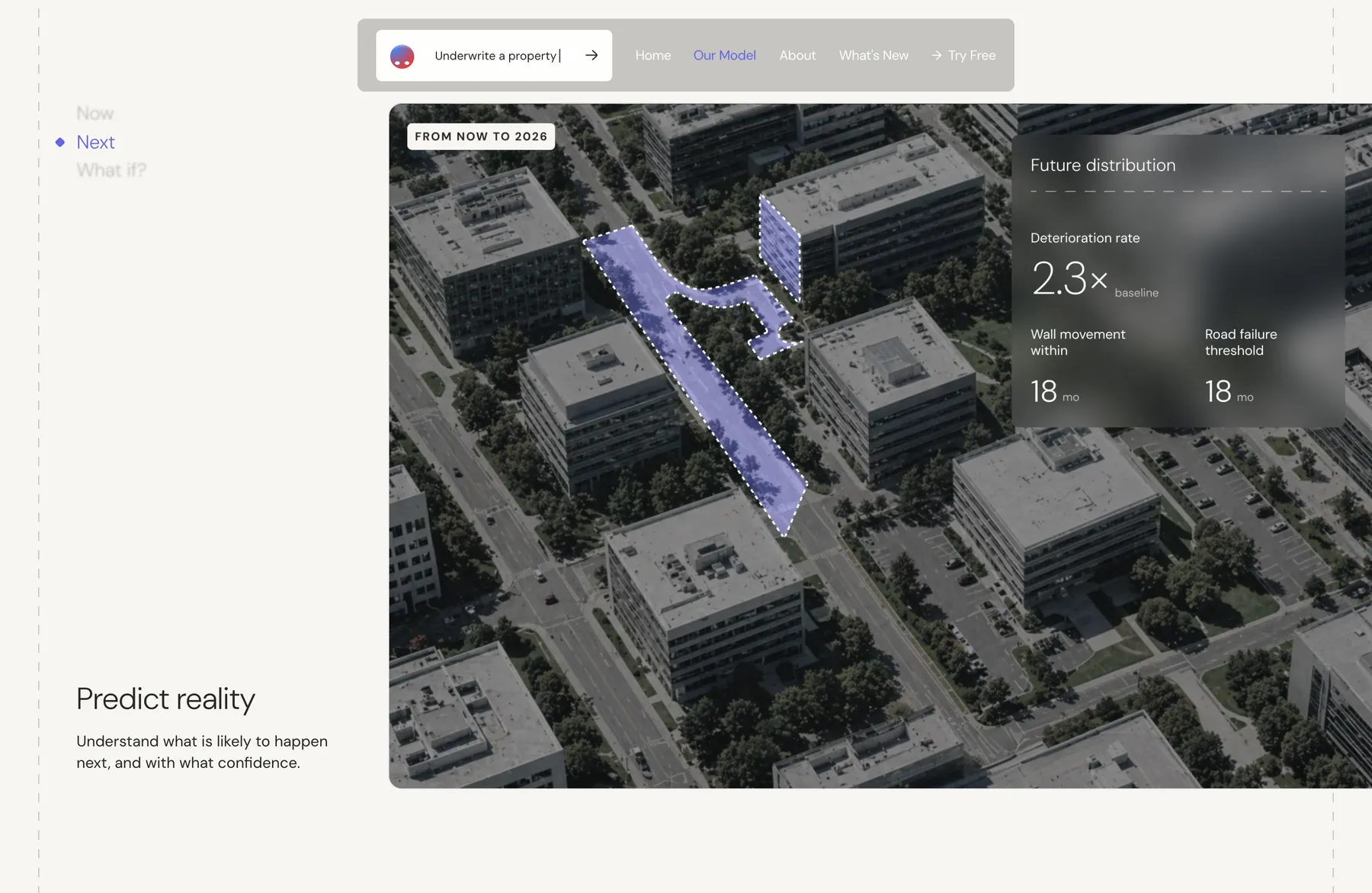Select the What if? step
This screenshot has width=1372, height=893.
pyautogui.click(x=111, y=170)
